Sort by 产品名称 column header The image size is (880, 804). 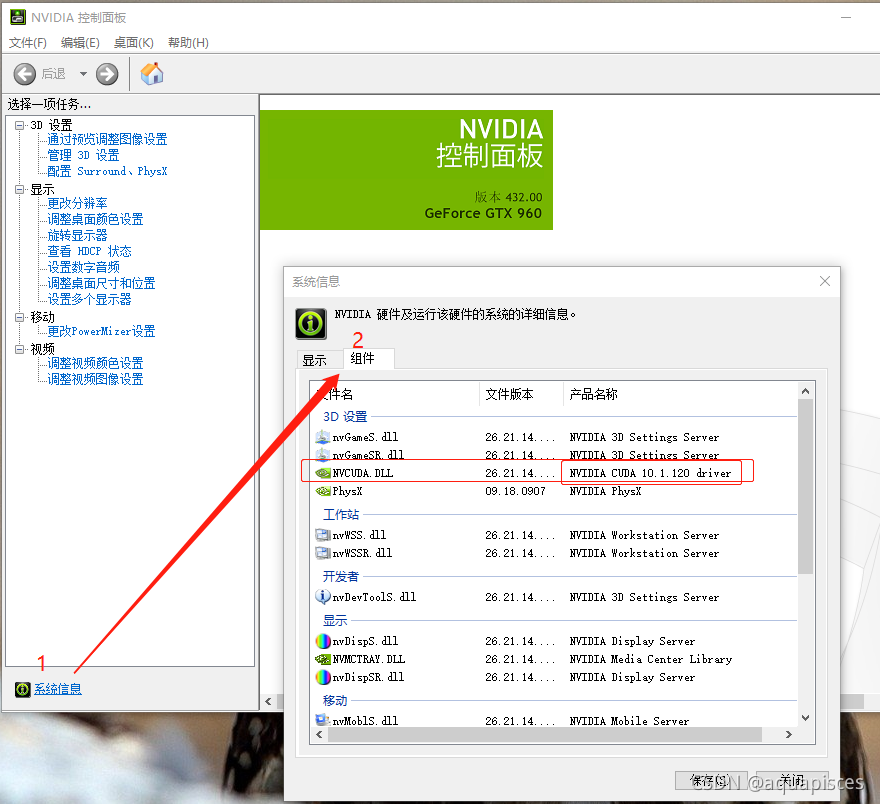click(x=680, y=394)
